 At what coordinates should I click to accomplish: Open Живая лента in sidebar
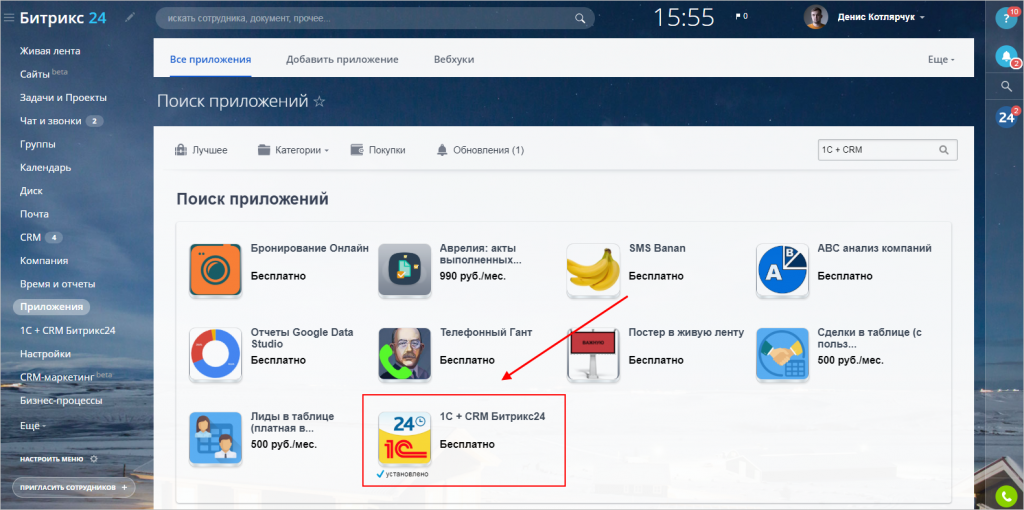point(50,51)
